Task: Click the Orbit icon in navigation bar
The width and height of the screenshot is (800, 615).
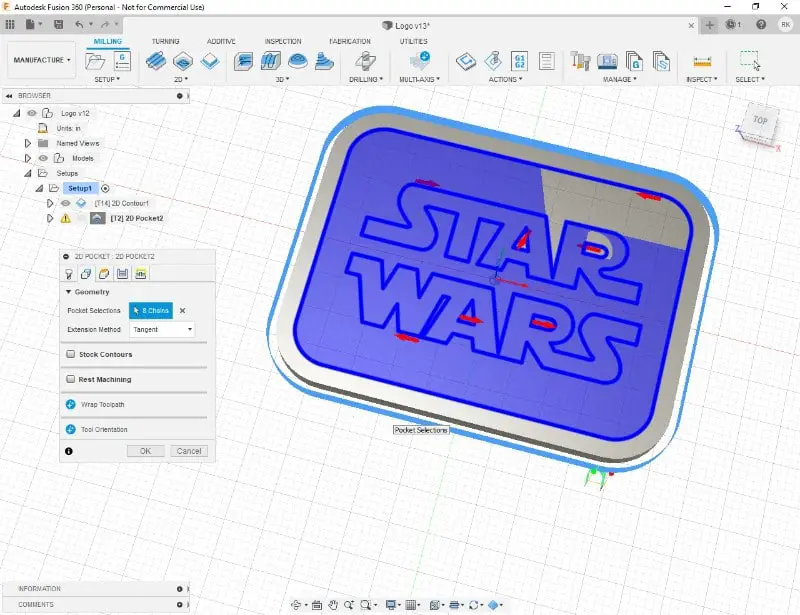Action: (x=296, y=605)
